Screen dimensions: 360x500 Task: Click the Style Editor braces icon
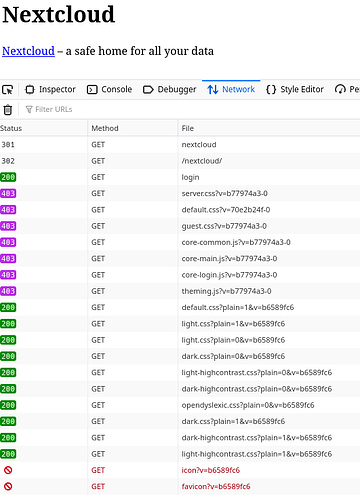[x=271, y=89]
